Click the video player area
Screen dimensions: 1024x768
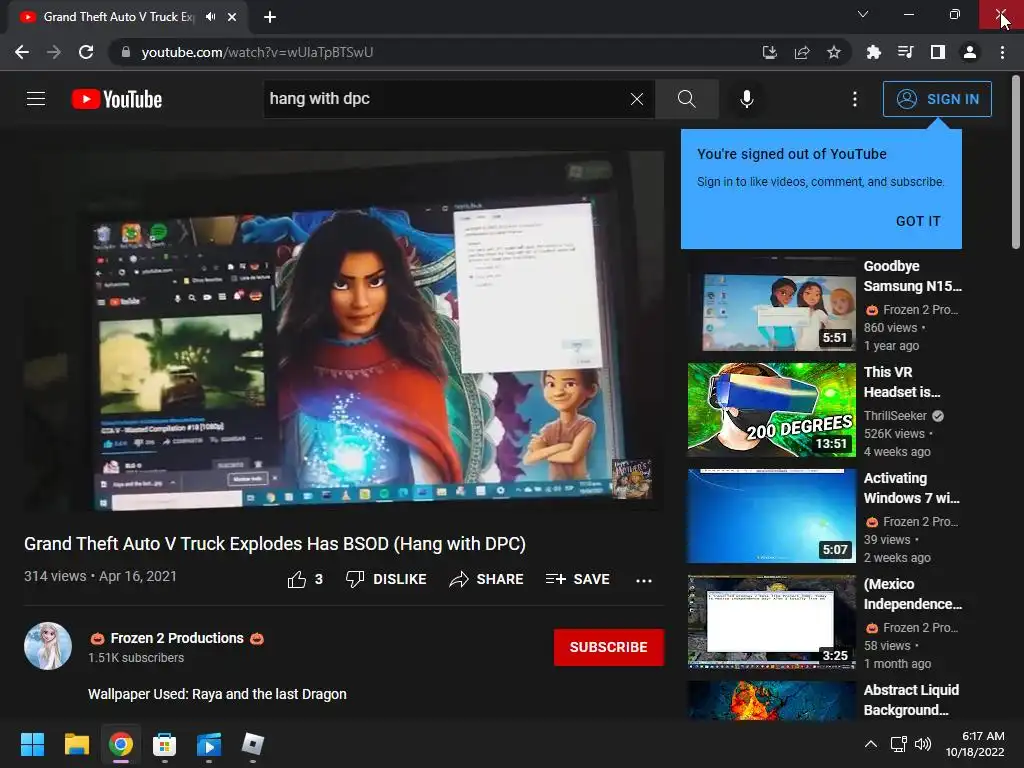point(344,330)
